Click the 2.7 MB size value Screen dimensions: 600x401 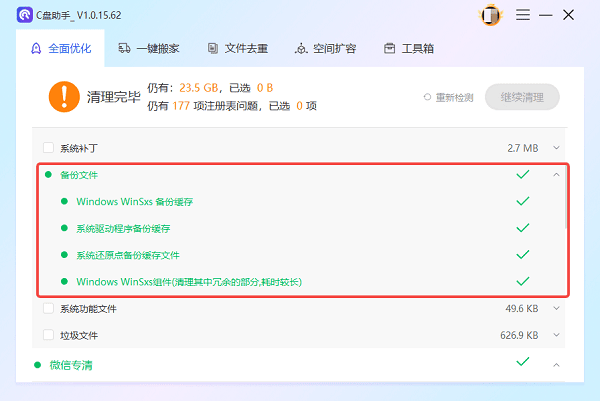click(523, 148)
